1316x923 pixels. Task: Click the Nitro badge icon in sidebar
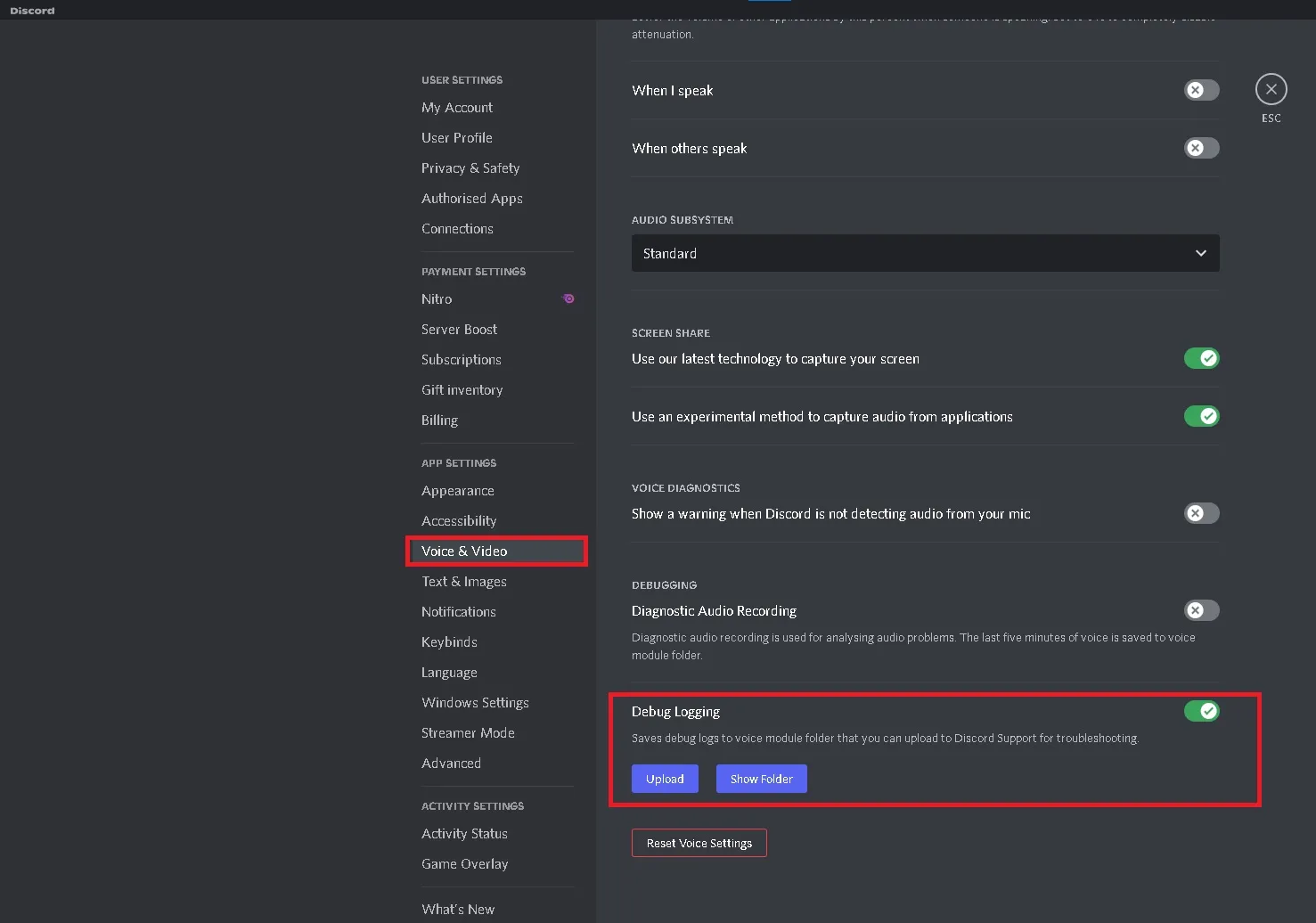(x=568, y=298)
